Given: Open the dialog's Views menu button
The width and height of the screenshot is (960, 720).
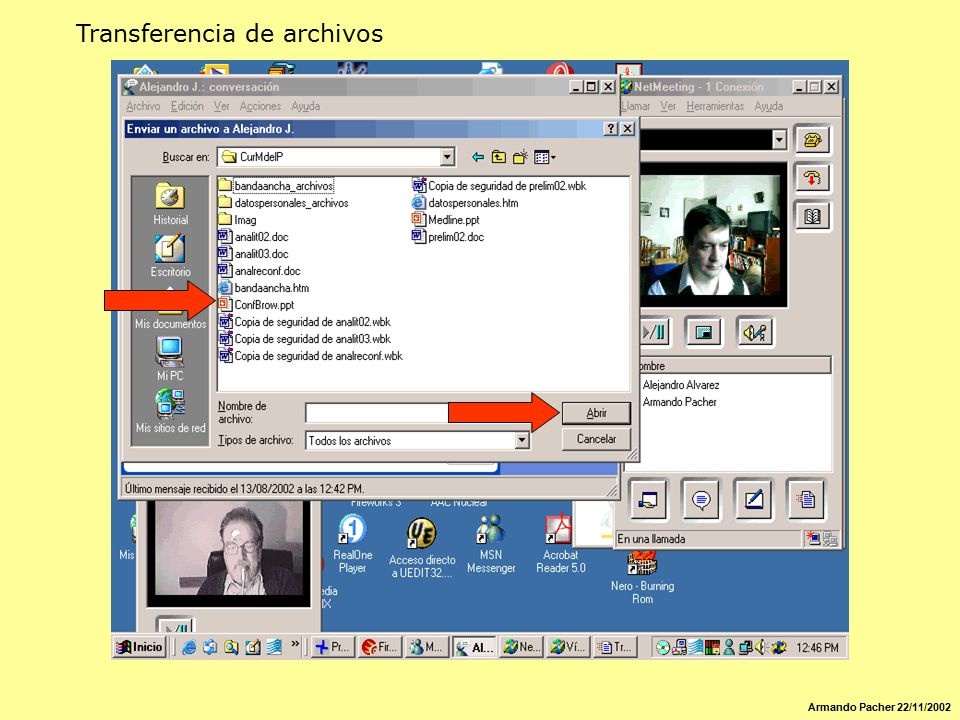Looking at the screenshot, I should (544, 157).
